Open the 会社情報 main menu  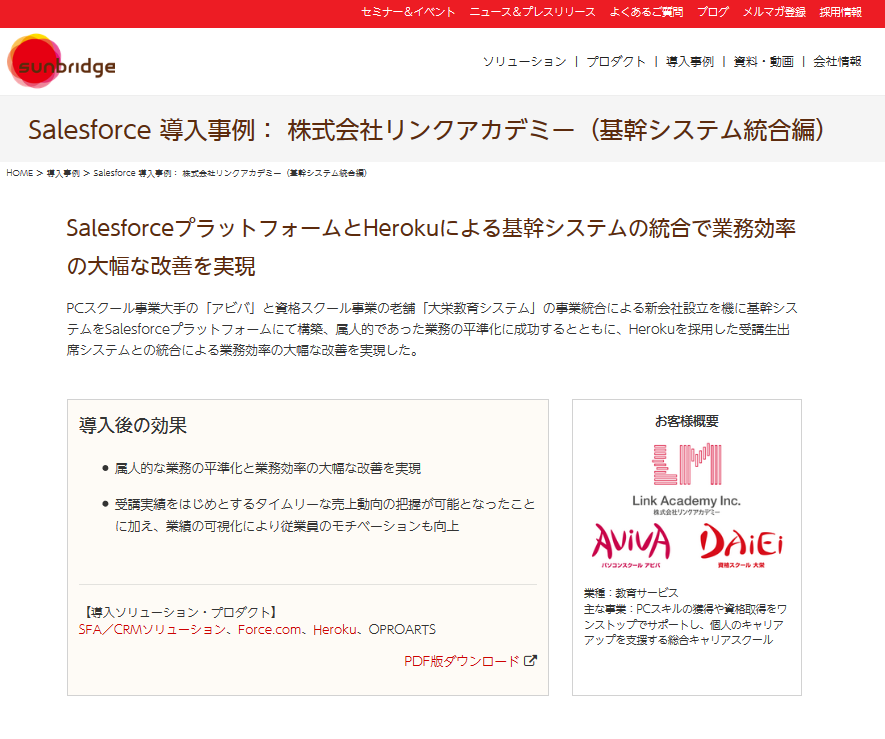click(x=837, y=62)
